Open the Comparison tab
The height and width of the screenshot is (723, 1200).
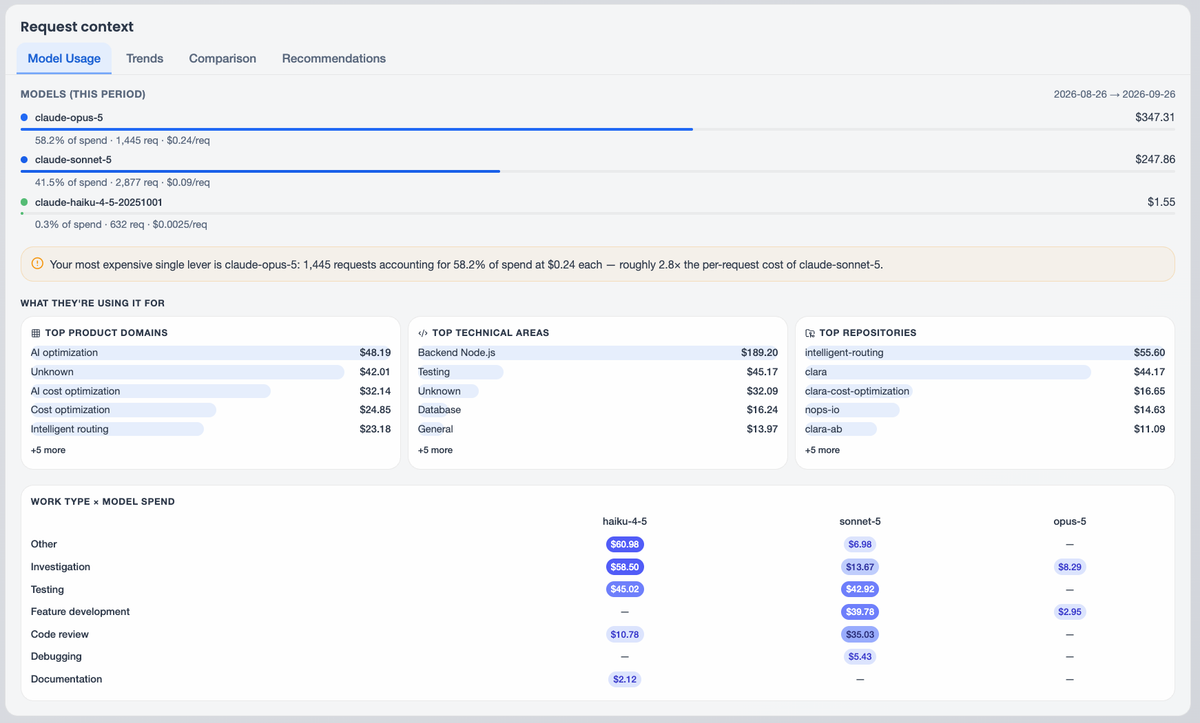point(223,58)
